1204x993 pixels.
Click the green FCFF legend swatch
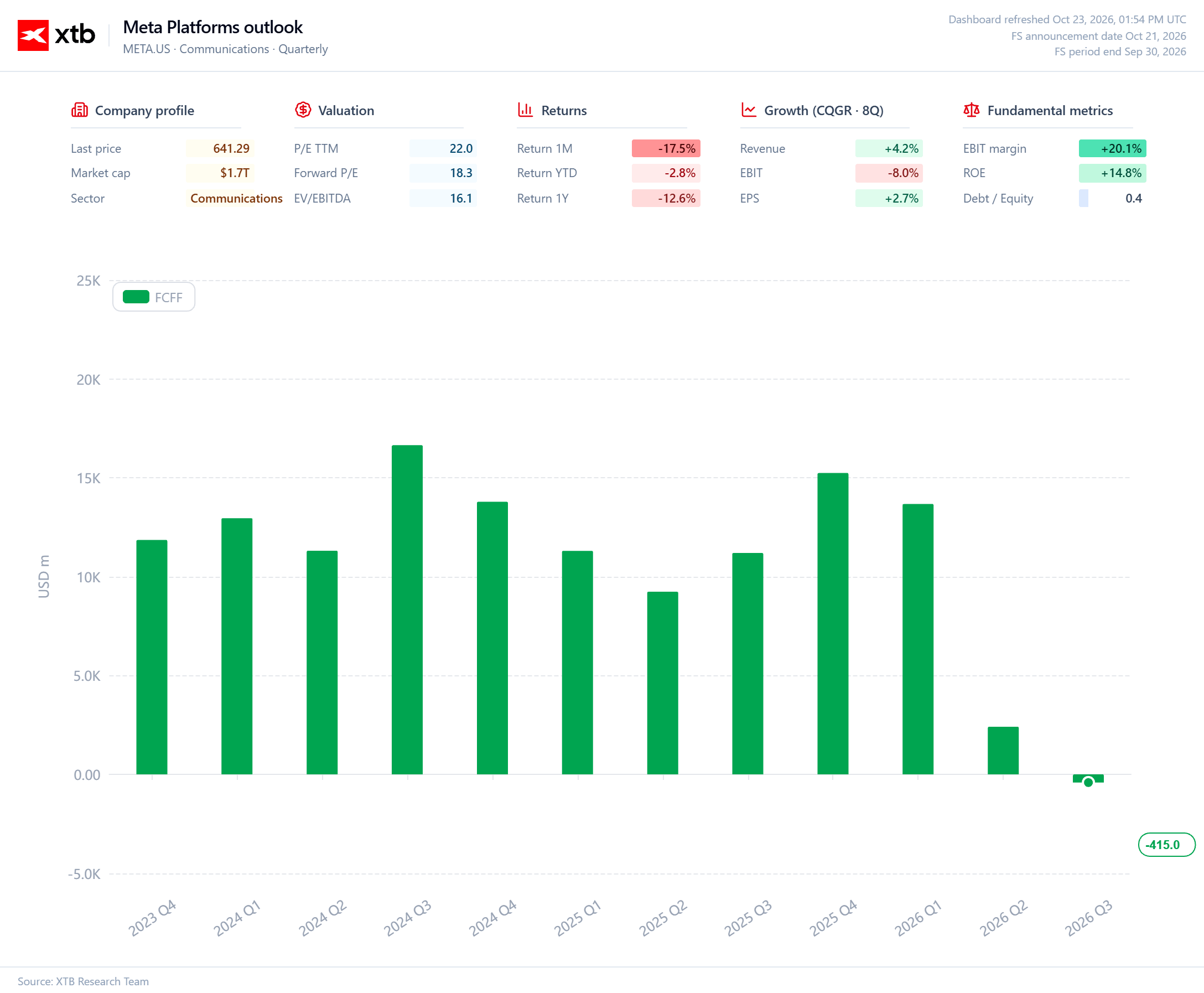click(136, 297)
